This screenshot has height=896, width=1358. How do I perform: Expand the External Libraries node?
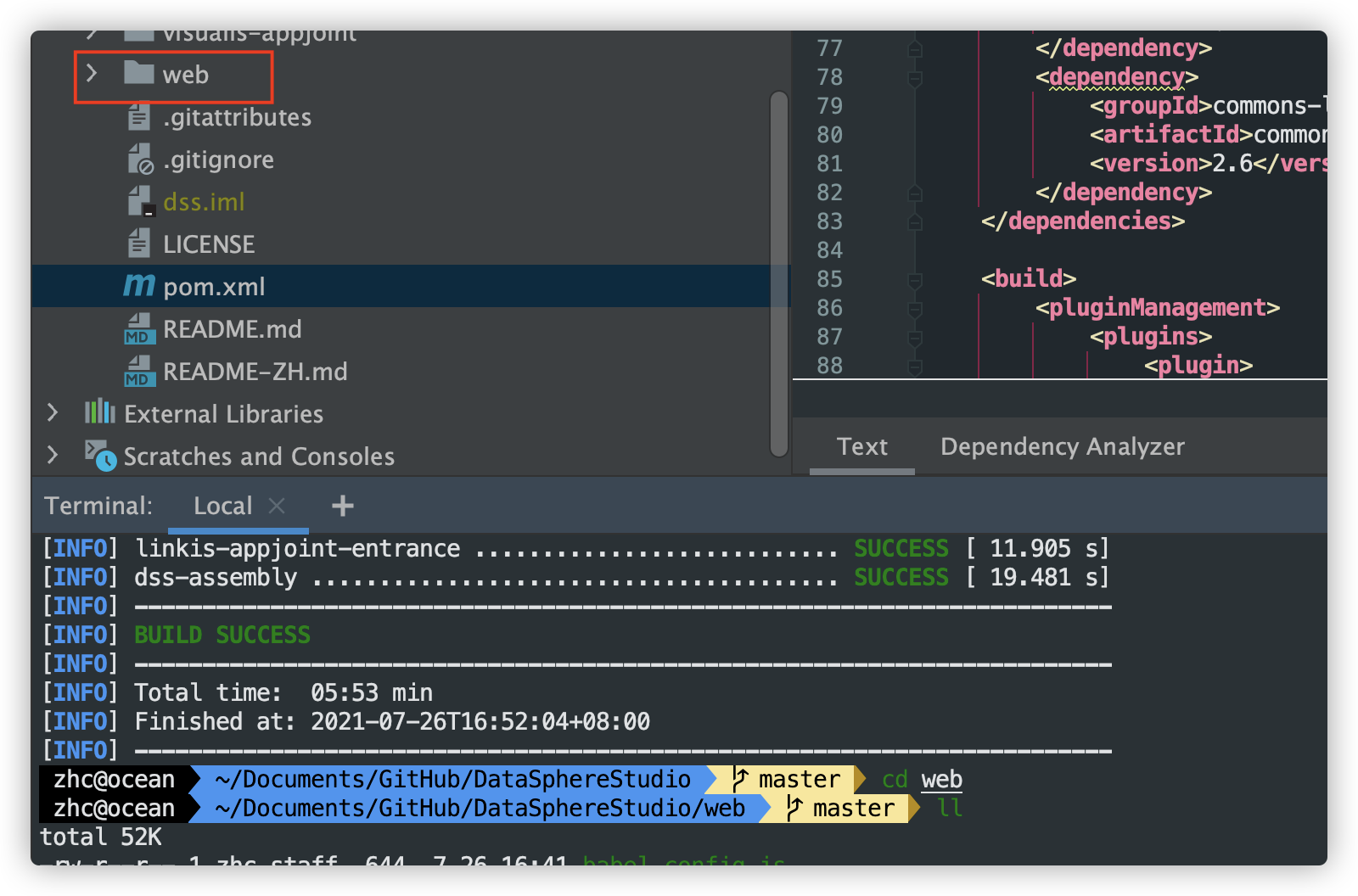pyautogui.click(x=53, y=413)
